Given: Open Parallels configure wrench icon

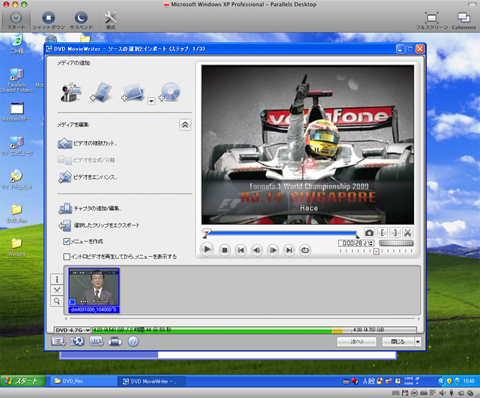Looking at the screenshot, I should (110, 20).
